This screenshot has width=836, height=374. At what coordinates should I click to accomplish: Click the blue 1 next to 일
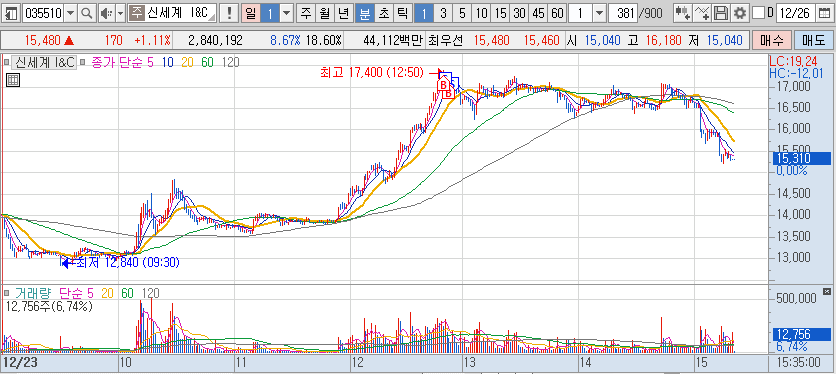pos(270,13)
